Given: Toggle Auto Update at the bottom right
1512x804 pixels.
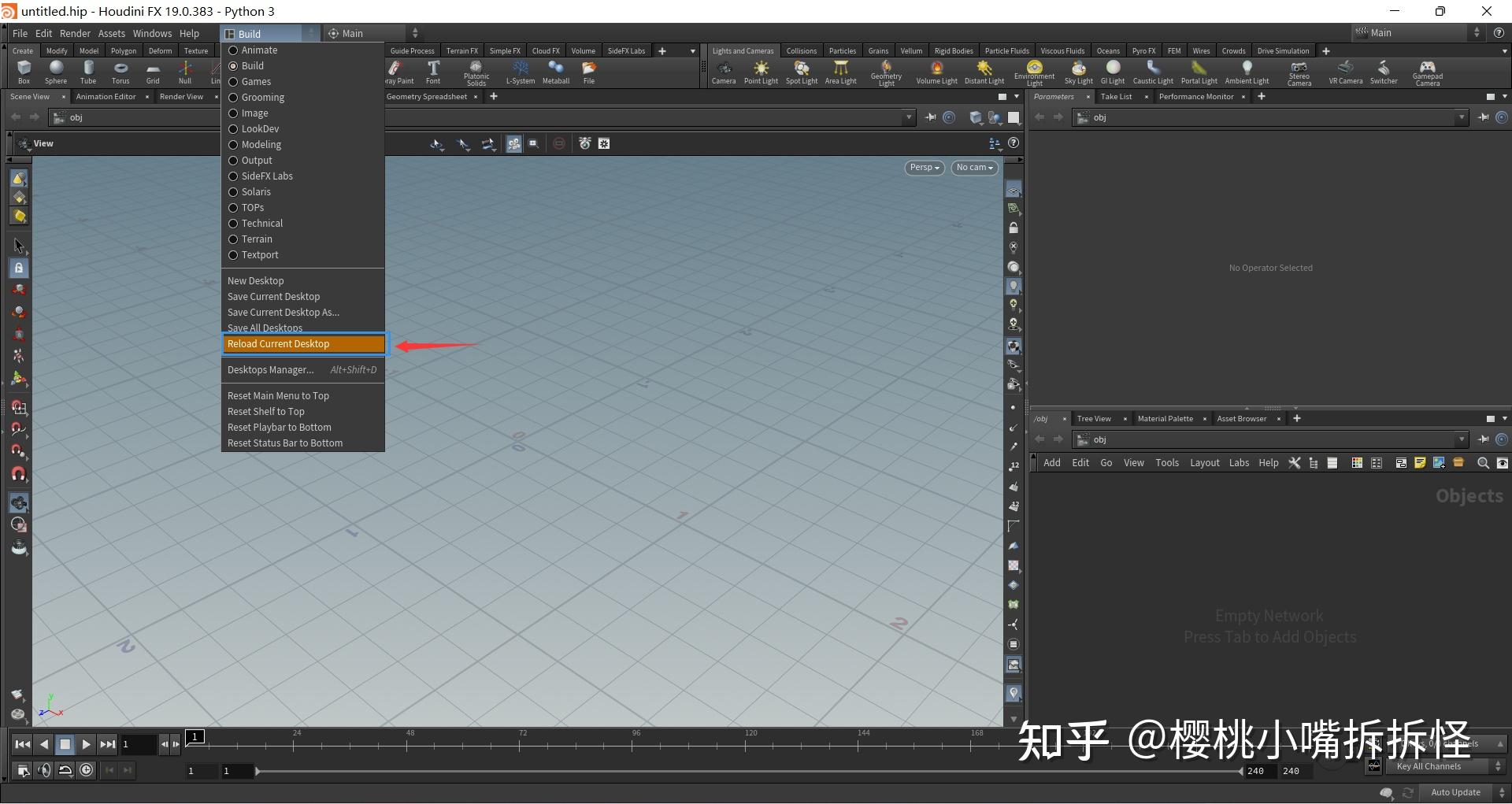Looking at the screenshot, I should point(1455,792).
